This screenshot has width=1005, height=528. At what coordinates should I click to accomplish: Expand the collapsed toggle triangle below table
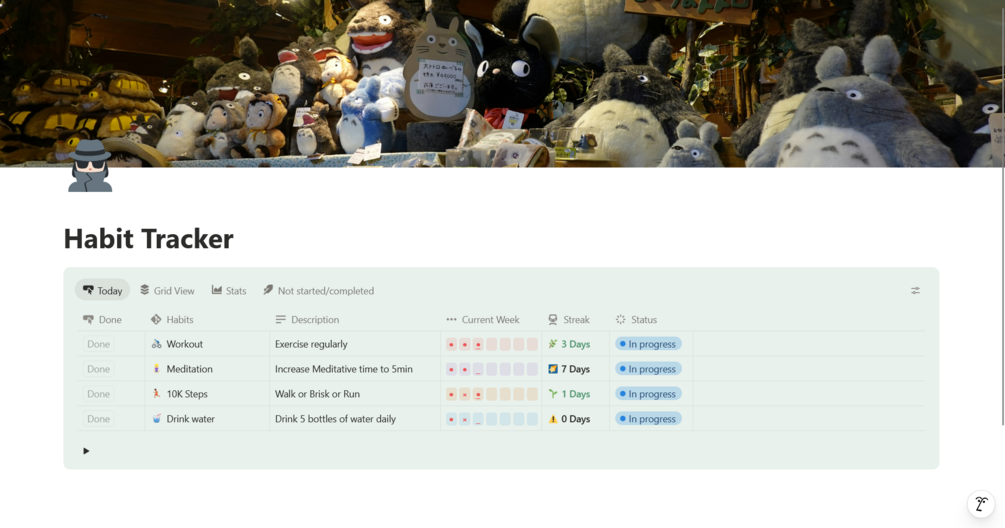86,451
